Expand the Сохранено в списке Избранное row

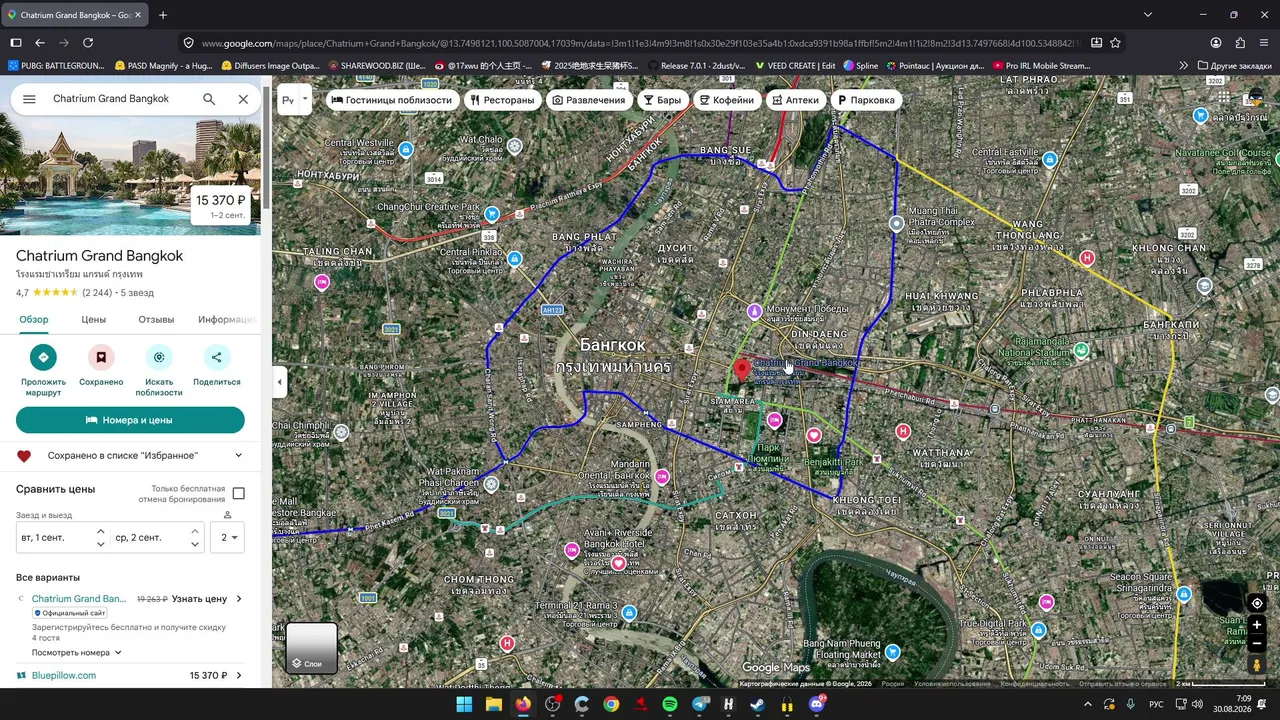click(130, 456)
